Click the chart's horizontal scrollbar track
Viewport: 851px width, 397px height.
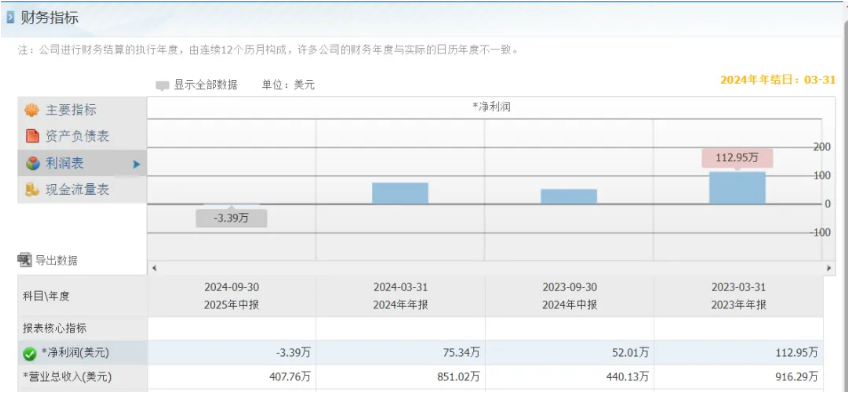click(x=491, y=268)
